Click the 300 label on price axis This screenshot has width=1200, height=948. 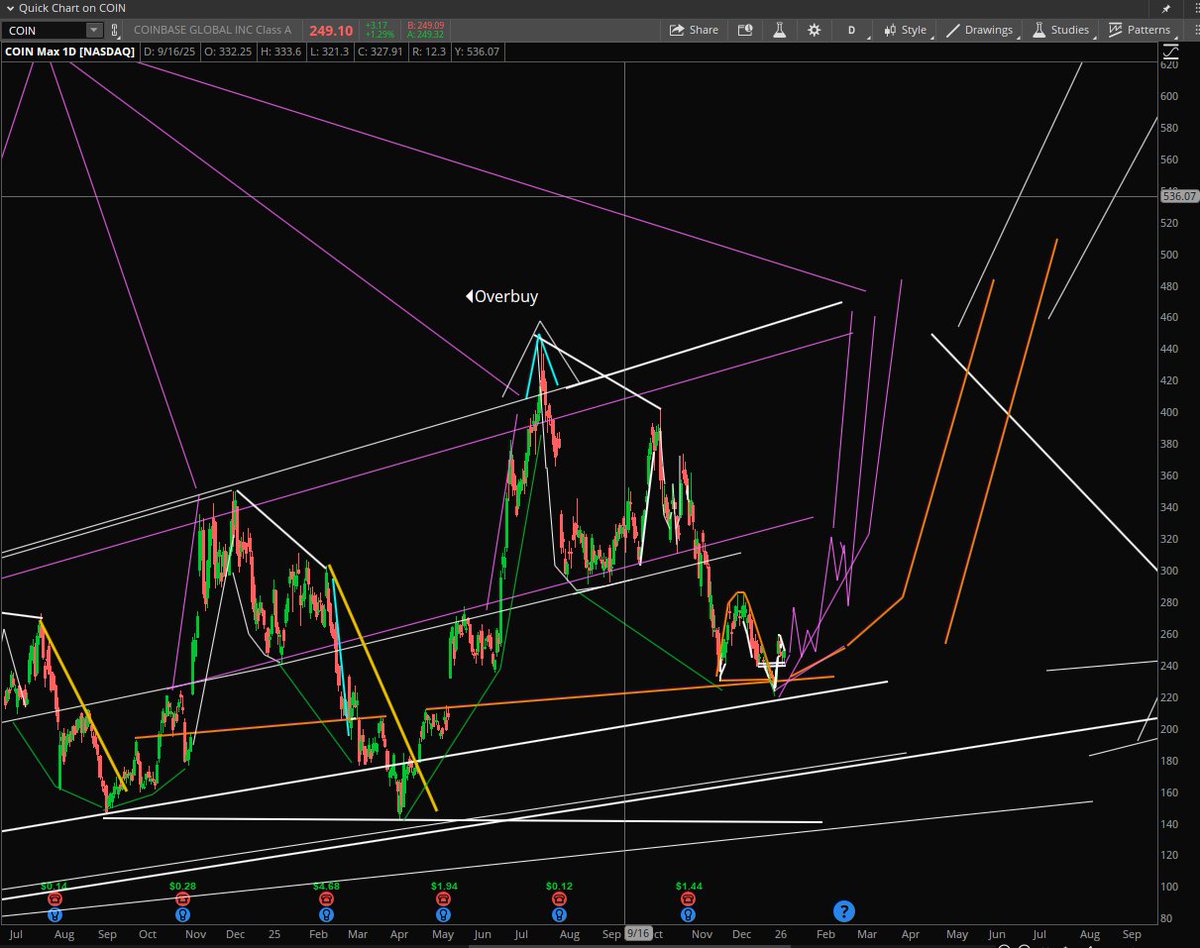coord(1169,570)
